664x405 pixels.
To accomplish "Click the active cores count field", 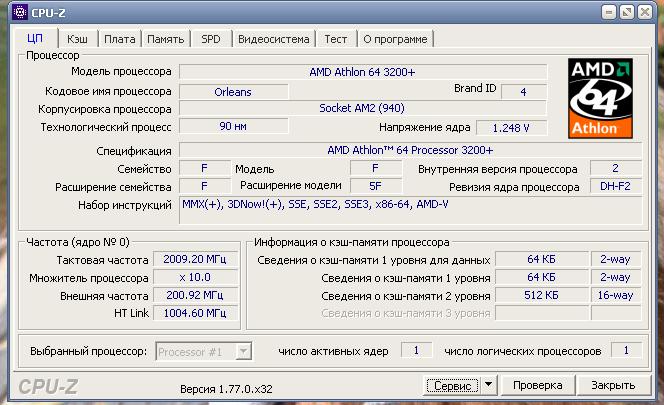I will click(x=416, y=350).
